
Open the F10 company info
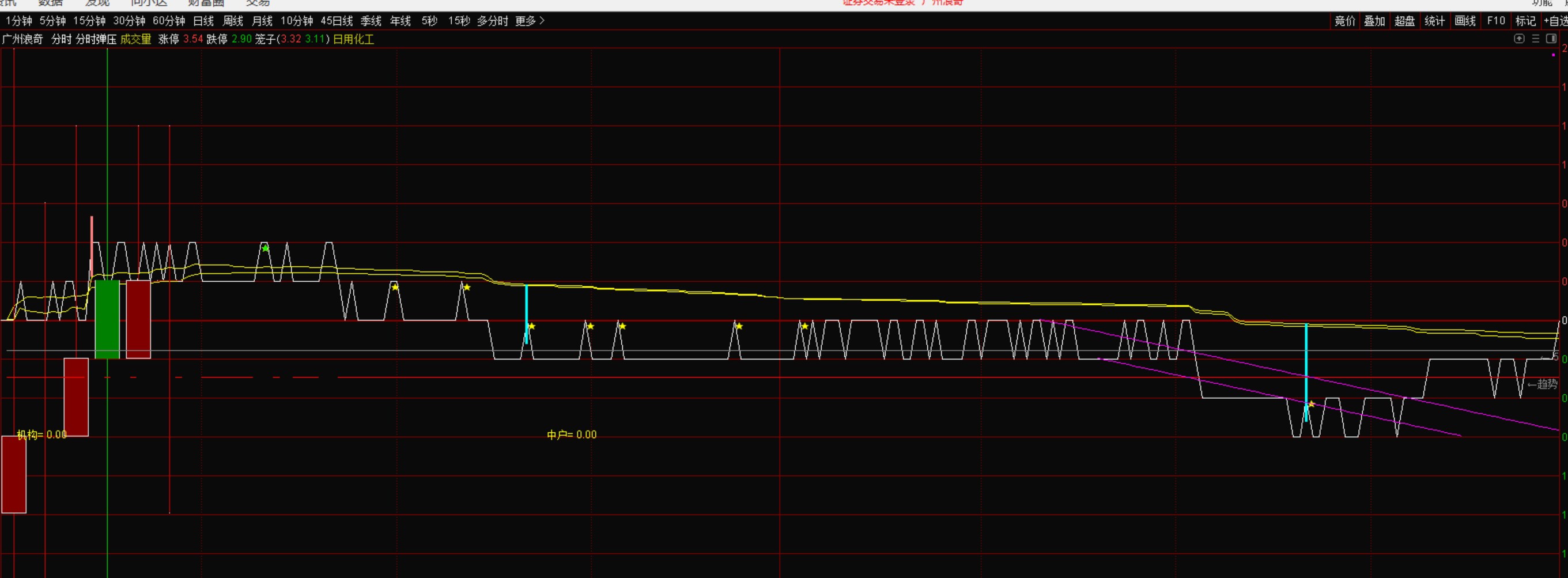click(1496, 21)
